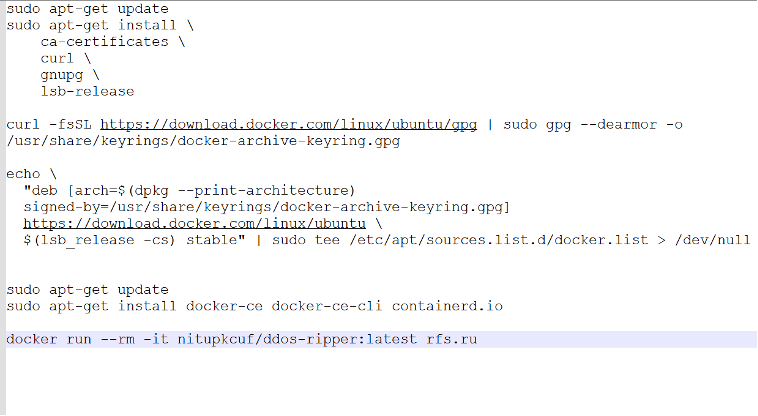This screenshot has height=416, width=758.
Task: Click the first 'sudo apt-get update' line
Action: (87, 9)
